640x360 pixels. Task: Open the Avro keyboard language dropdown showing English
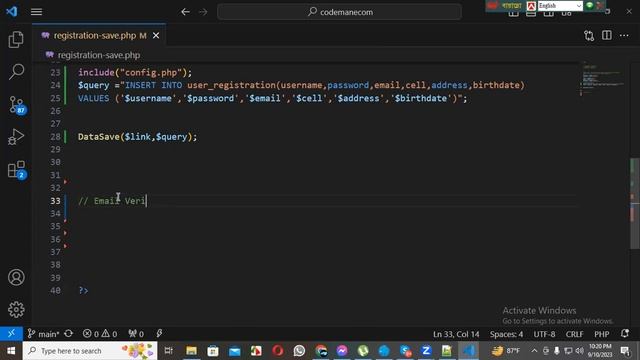pyautogui.click(x=560, y=6)
